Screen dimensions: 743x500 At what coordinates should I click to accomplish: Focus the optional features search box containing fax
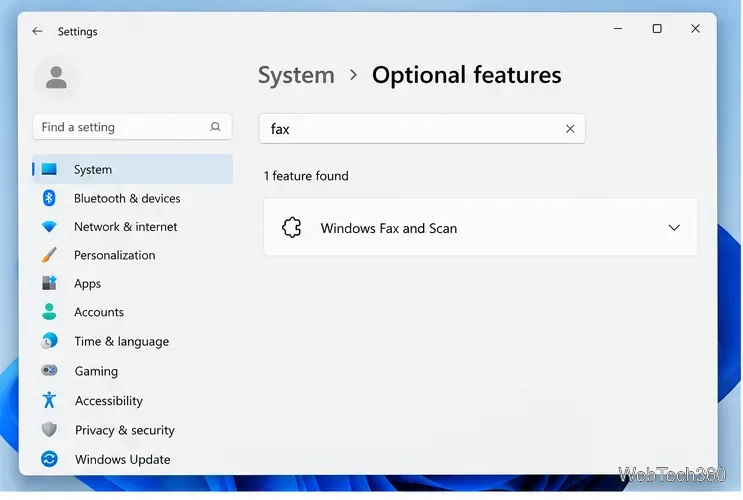coord(422,128)
